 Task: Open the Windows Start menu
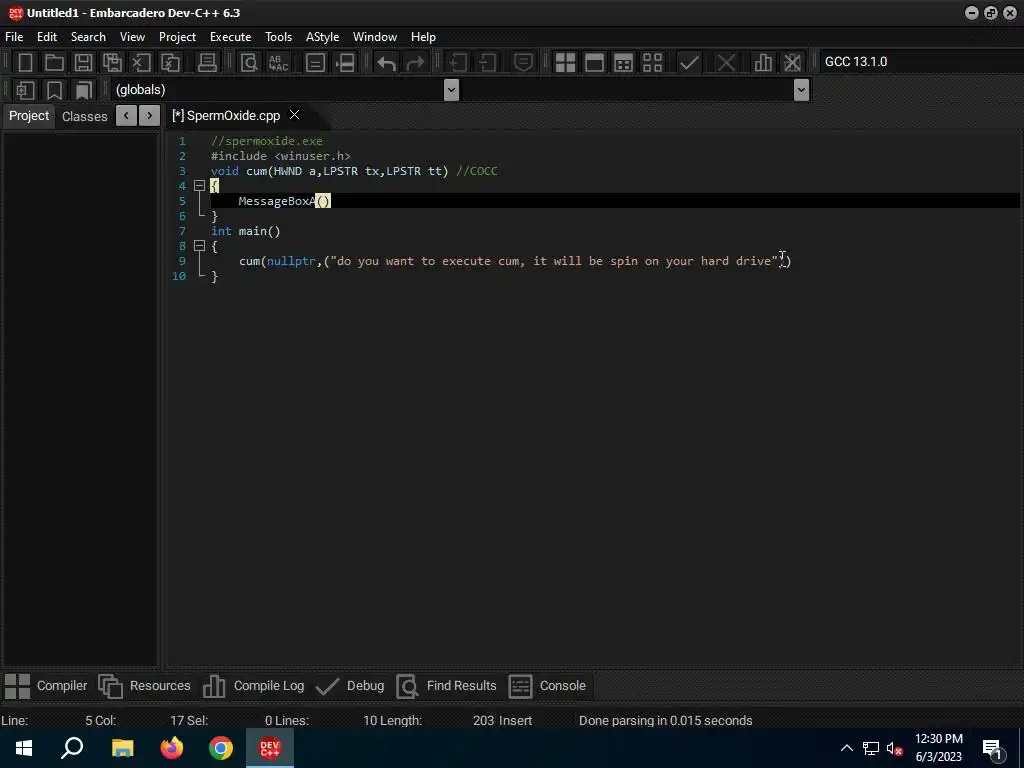(x=24, y=748)
